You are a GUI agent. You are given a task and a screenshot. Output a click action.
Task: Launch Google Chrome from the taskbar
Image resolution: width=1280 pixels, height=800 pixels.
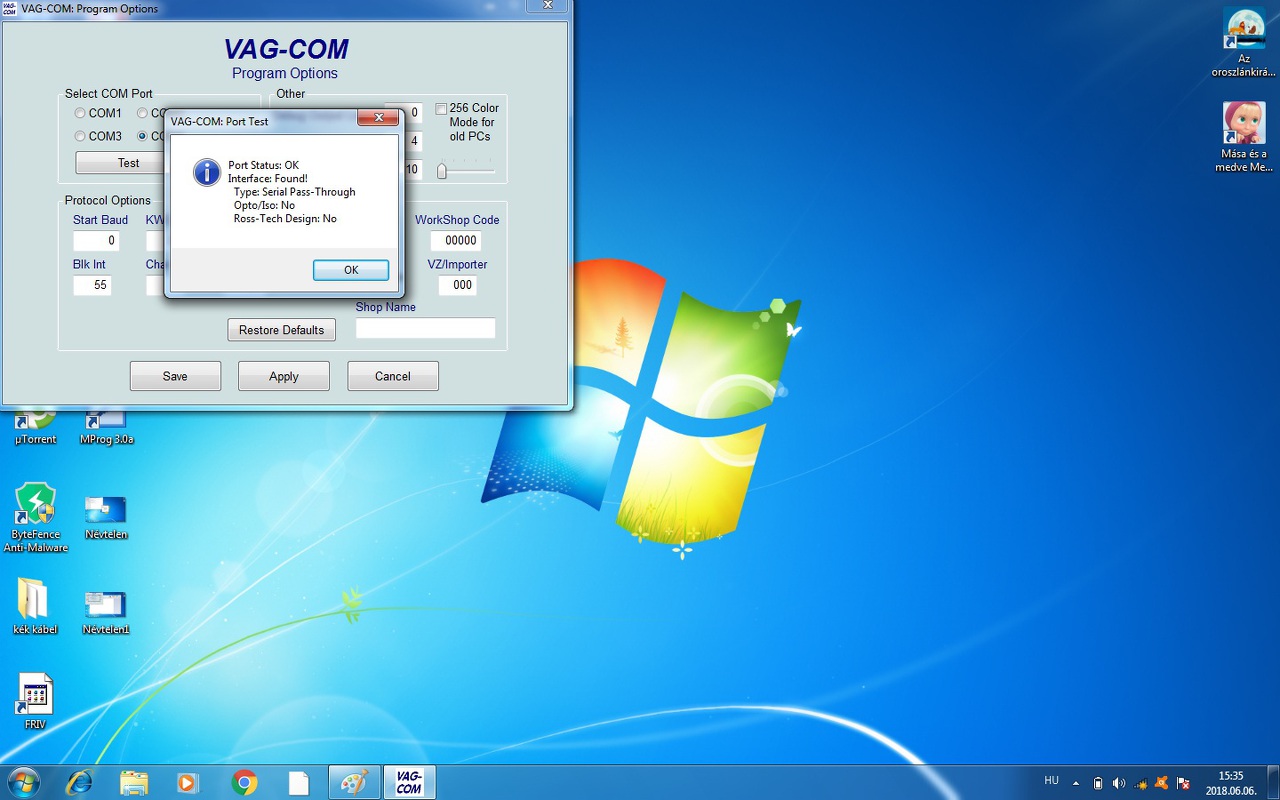[244, 782]
